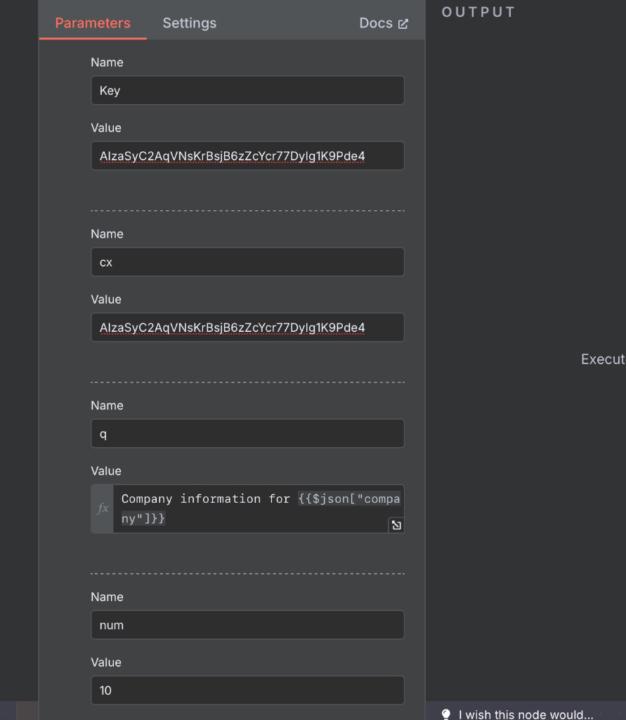626x720 pixels.
Task: Focus the Name field containing "num"
Action: coord(247,625)
